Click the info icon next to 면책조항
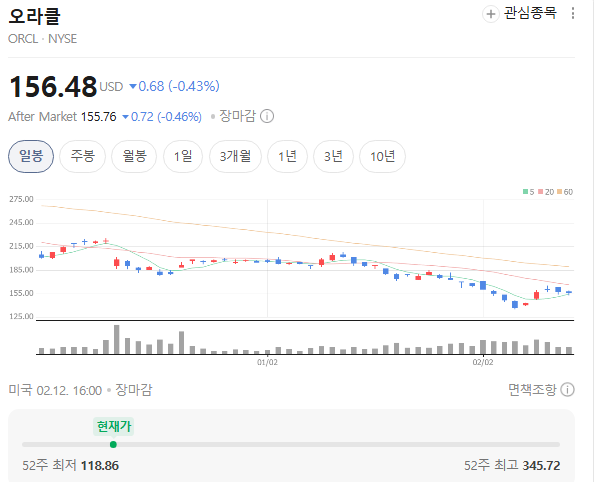 tap(567, 390)
